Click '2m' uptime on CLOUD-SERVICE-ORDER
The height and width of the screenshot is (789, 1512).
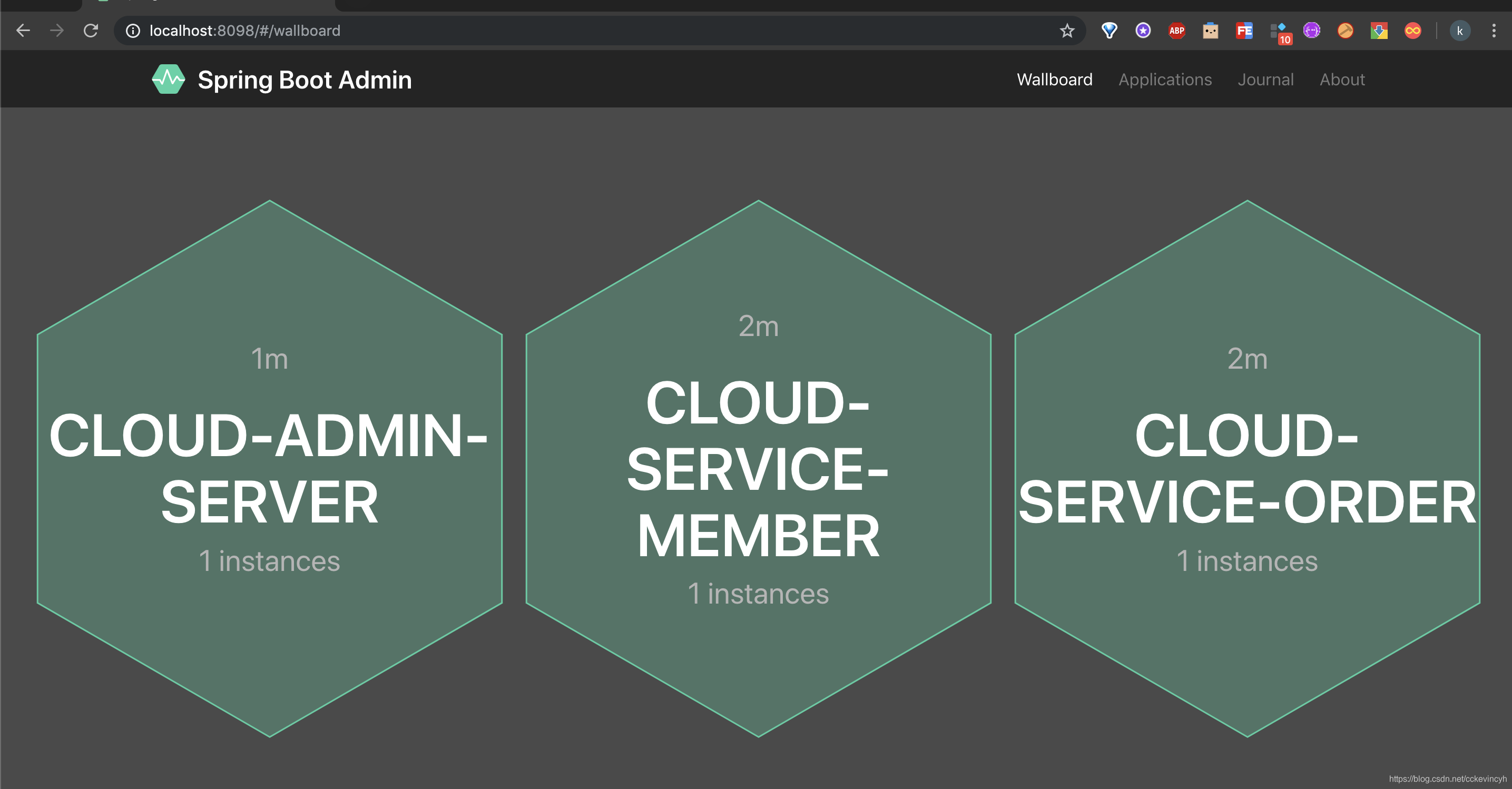1248,359
